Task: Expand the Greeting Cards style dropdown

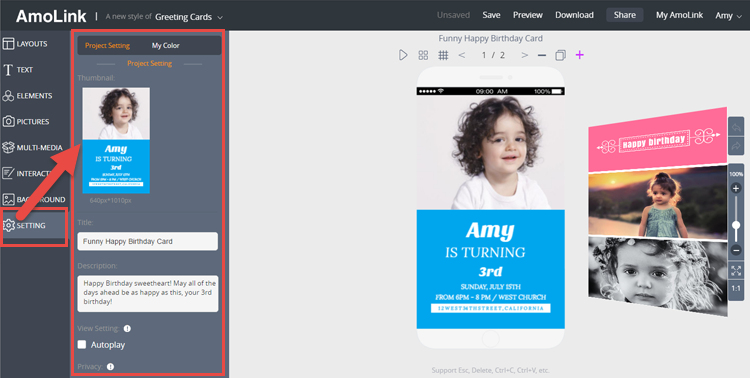Action: click(189, 17)
